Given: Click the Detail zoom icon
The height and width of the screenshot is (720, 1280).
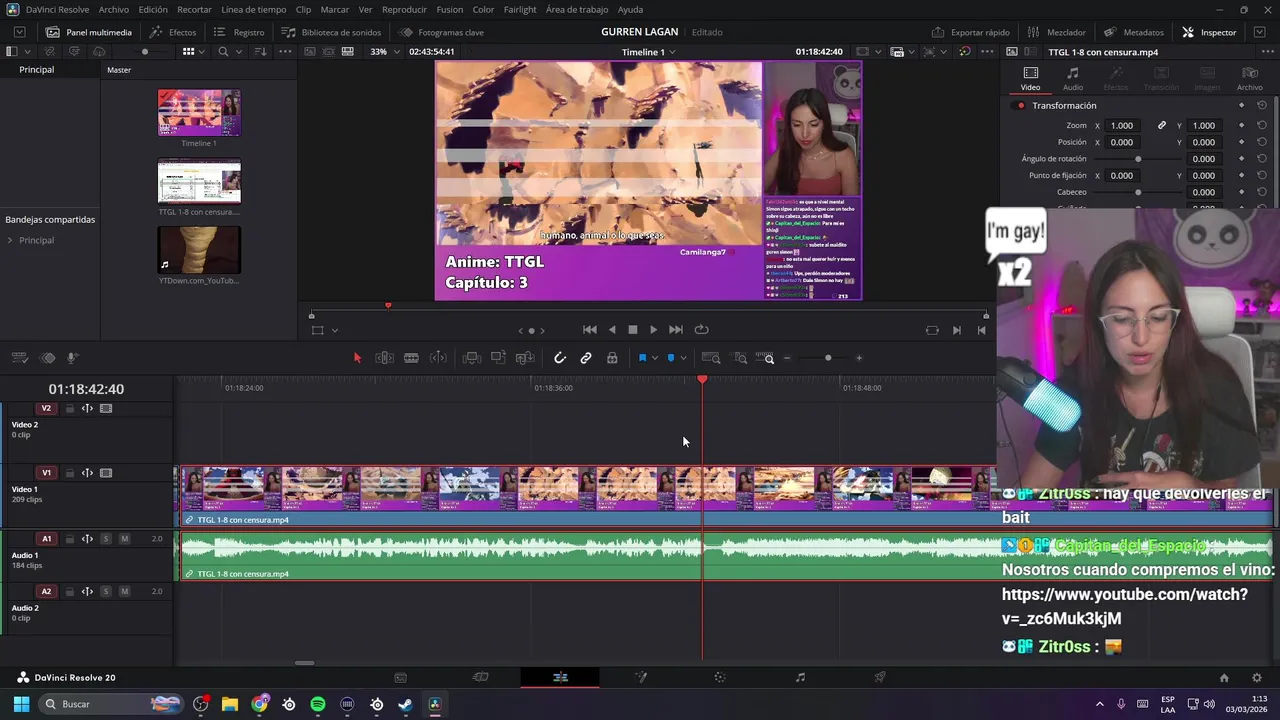Looking at the screenshot, I should (740, 358).
